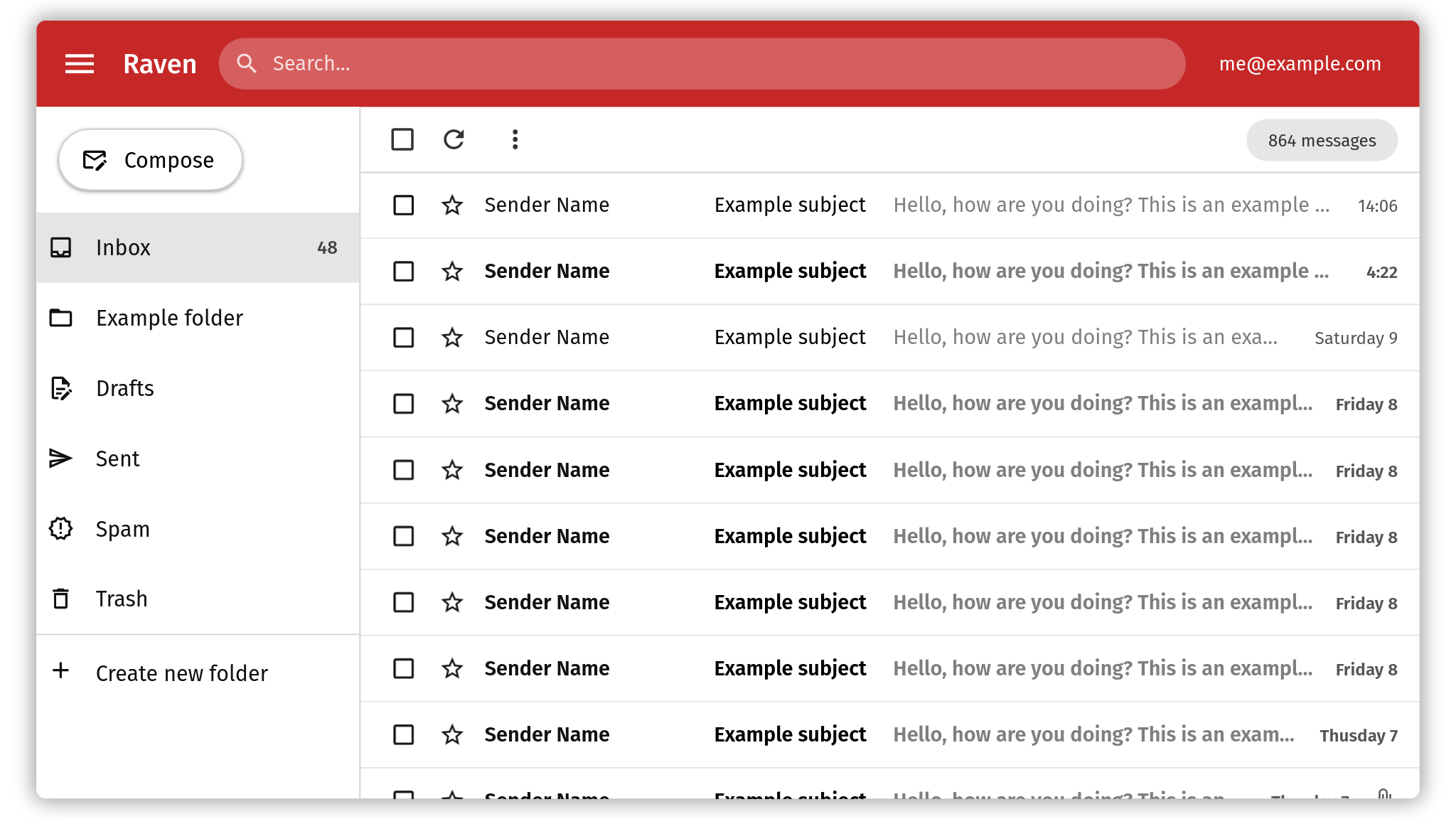Tick the checkbox of the 14:06 email
Screen dimensions: 1456x819
[x=402, y=205]
